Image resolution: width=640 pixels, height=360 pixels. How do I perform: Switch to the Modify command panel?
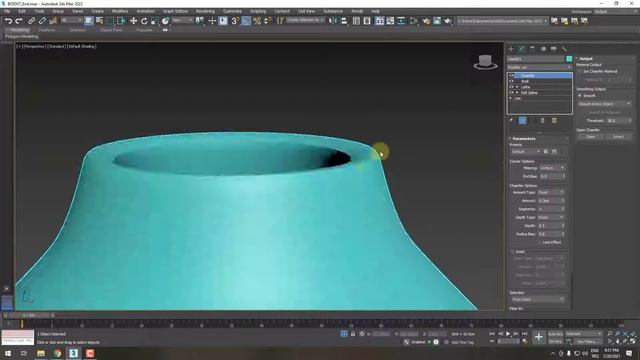[x=522, y=49]
